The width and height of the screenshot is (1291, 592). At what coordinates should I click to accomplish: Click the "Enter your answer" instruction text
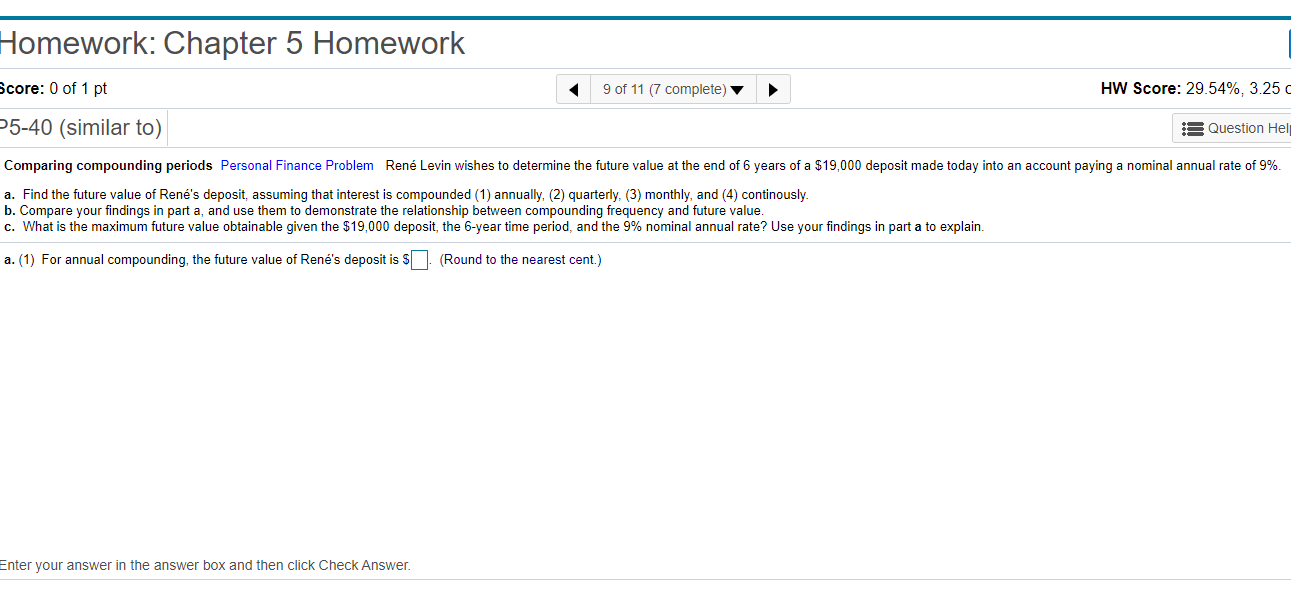click(204, 565)
